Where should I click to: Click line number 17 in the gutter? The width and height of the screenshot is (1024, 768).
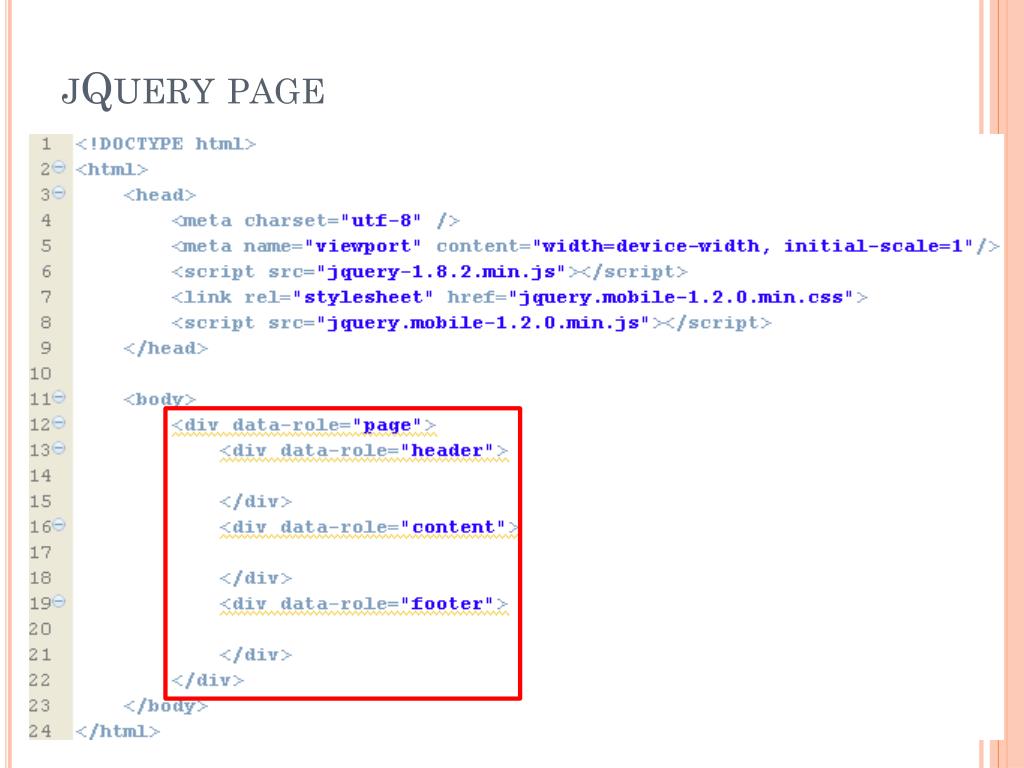pyautogui.click(x=40, y=552)
